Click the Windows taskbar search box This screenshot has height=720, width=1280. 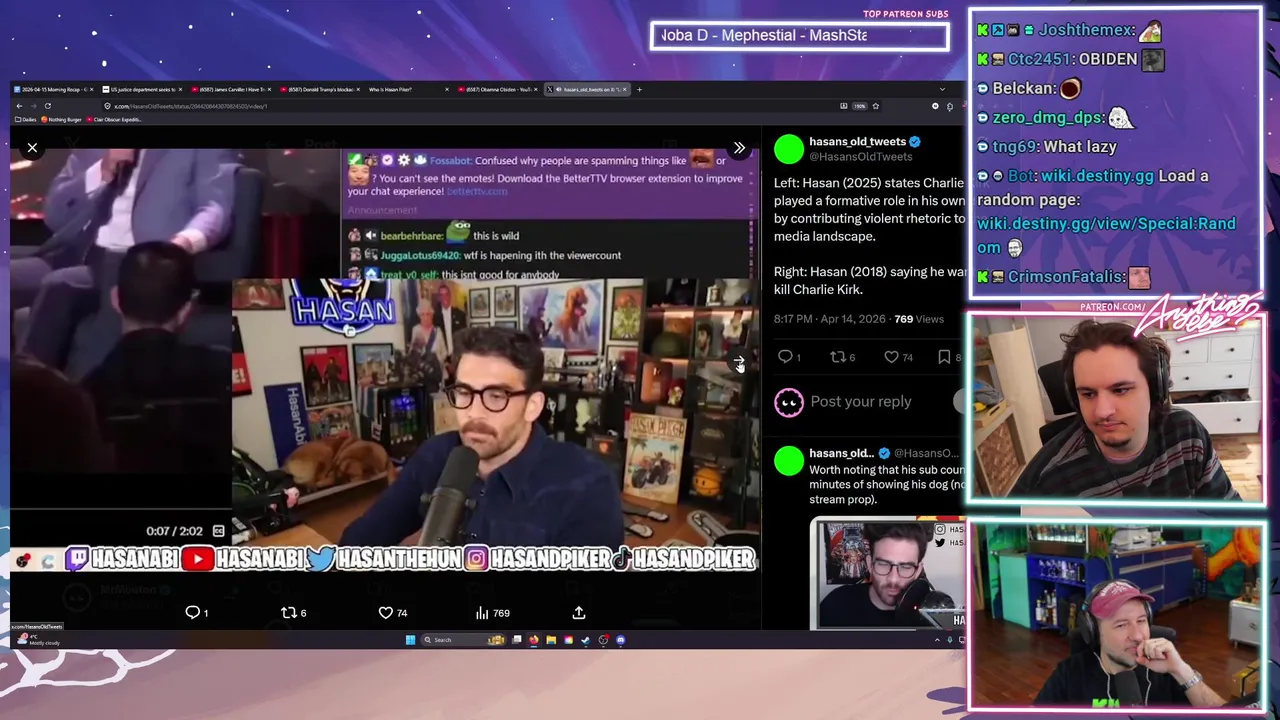[x=462, y=640]
